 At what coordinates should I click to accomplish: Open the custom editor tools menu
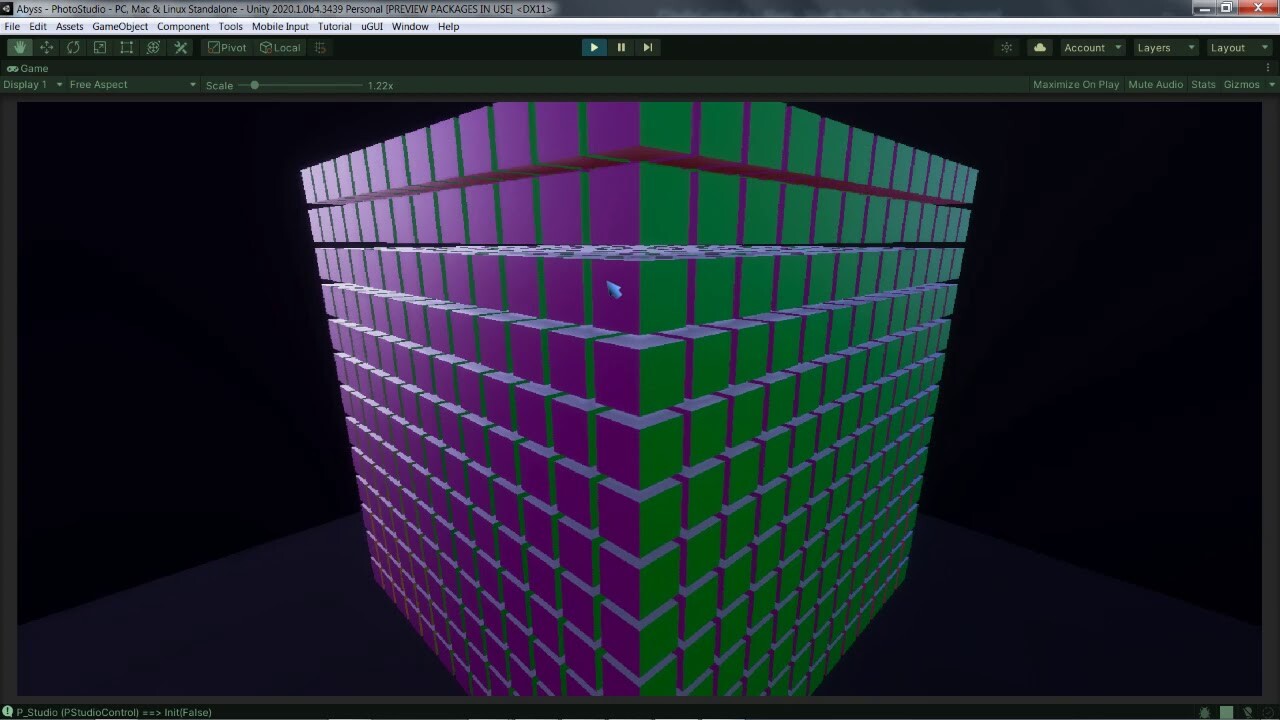pyautogui.click(x=180, y=47)
